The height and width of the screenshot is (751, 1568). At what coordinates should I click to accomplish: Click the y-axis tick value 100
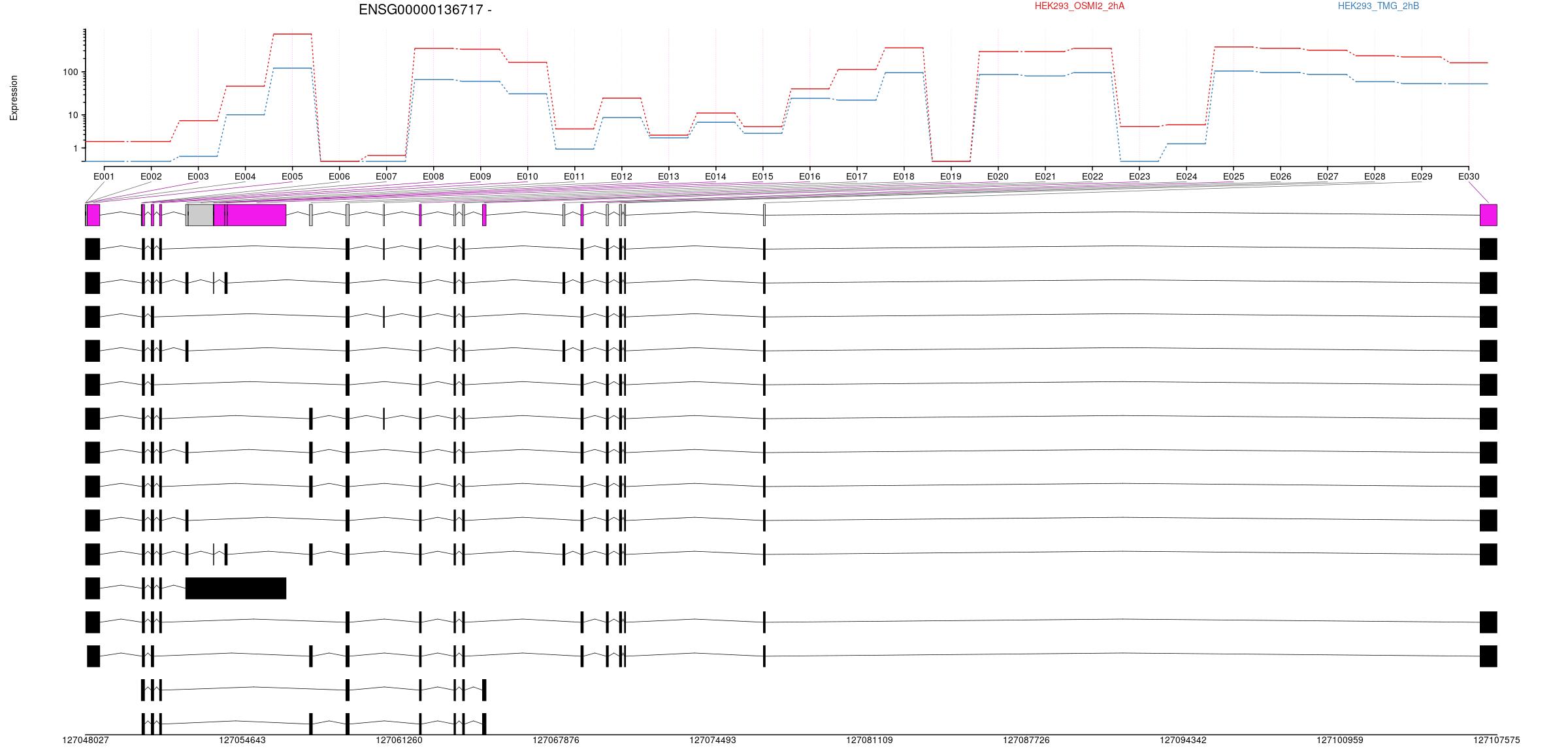71,72
